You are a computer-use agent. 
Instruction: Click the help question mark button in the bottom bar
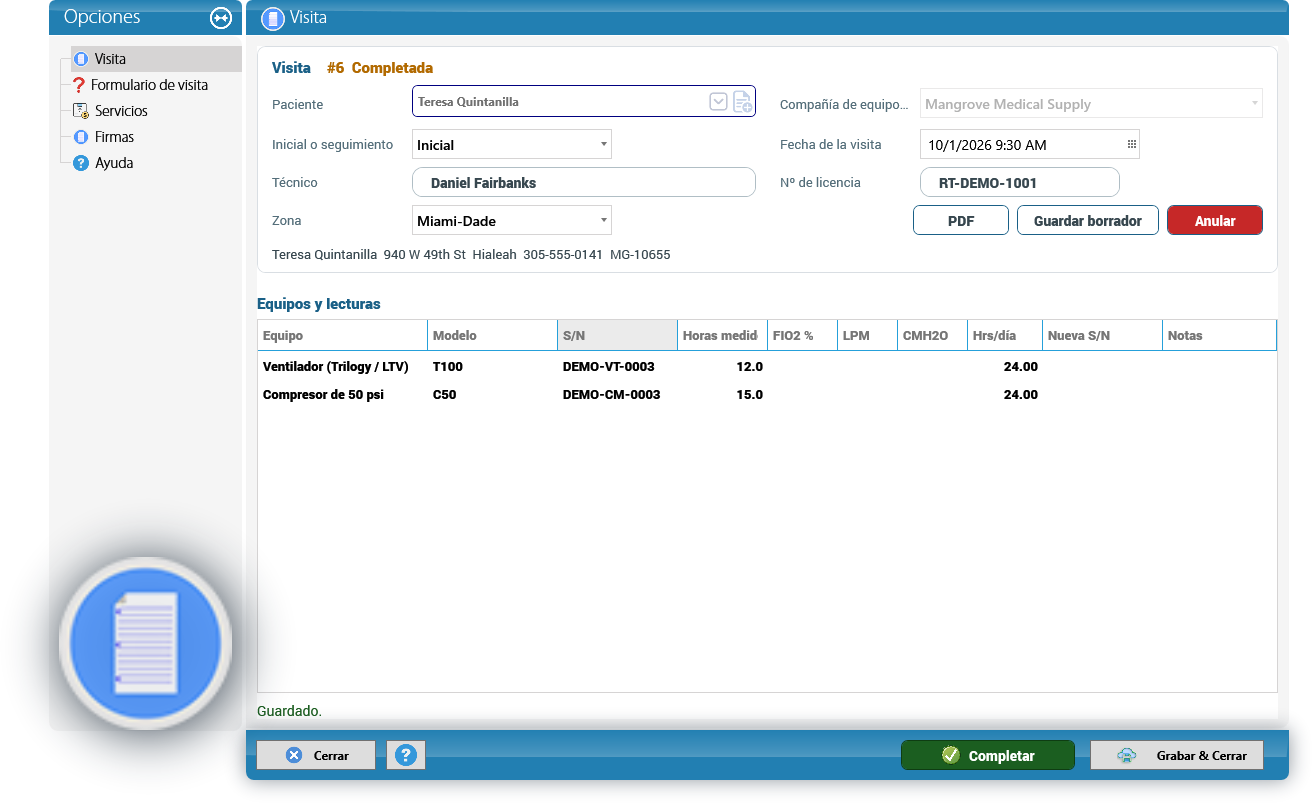[406, 755]
